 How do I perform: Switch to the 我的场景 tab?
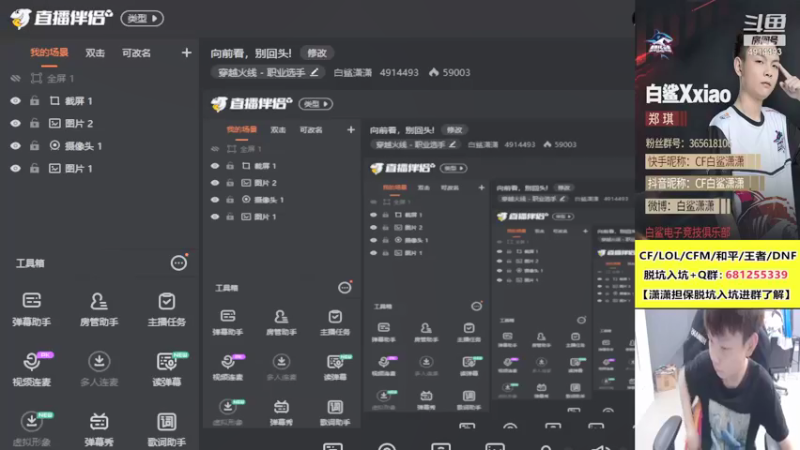(x=49, y=53)
